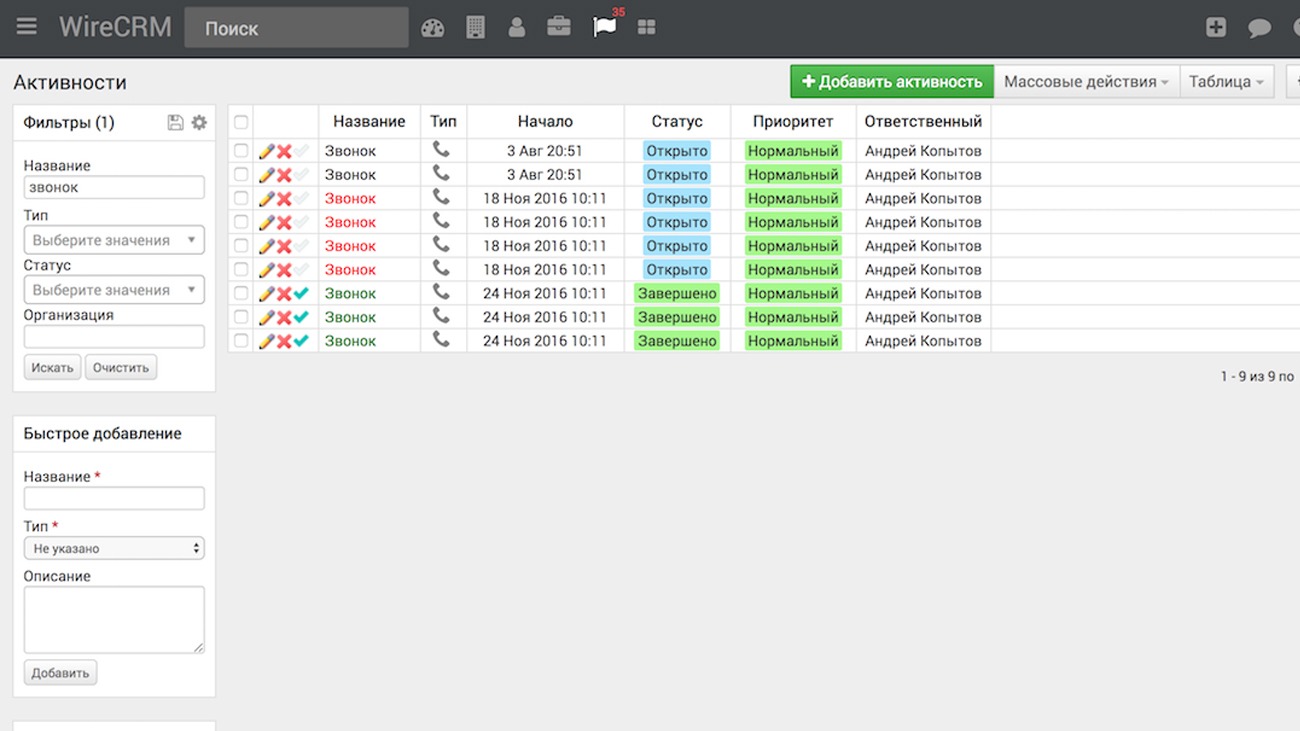Expand the Статус filter dropdown
Viewport: 1300px width, 731px height.
[114, 290]
